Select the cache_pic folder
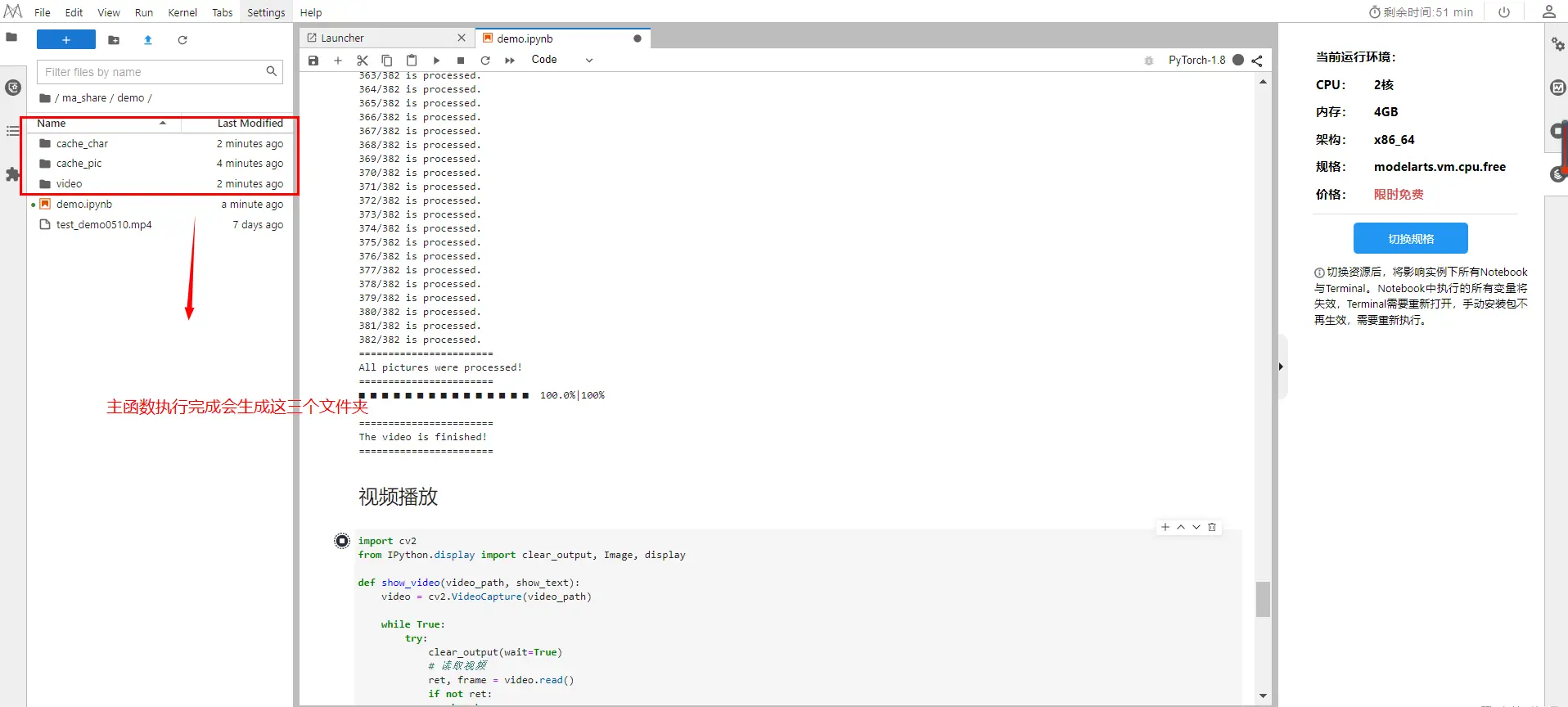The height and width of the screenshot is (707, 1568). (160, 164)
